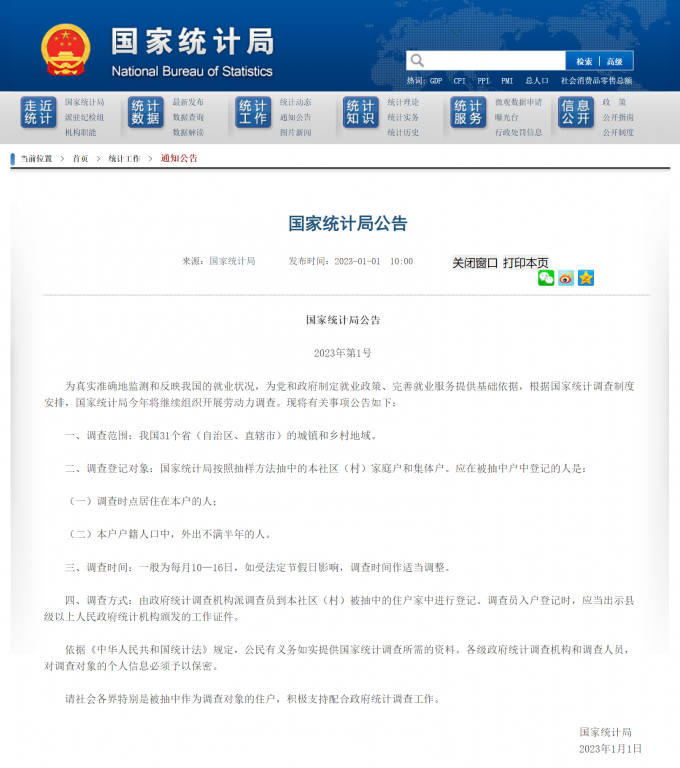Open the 统计工作 blue tile

(253, 112)
